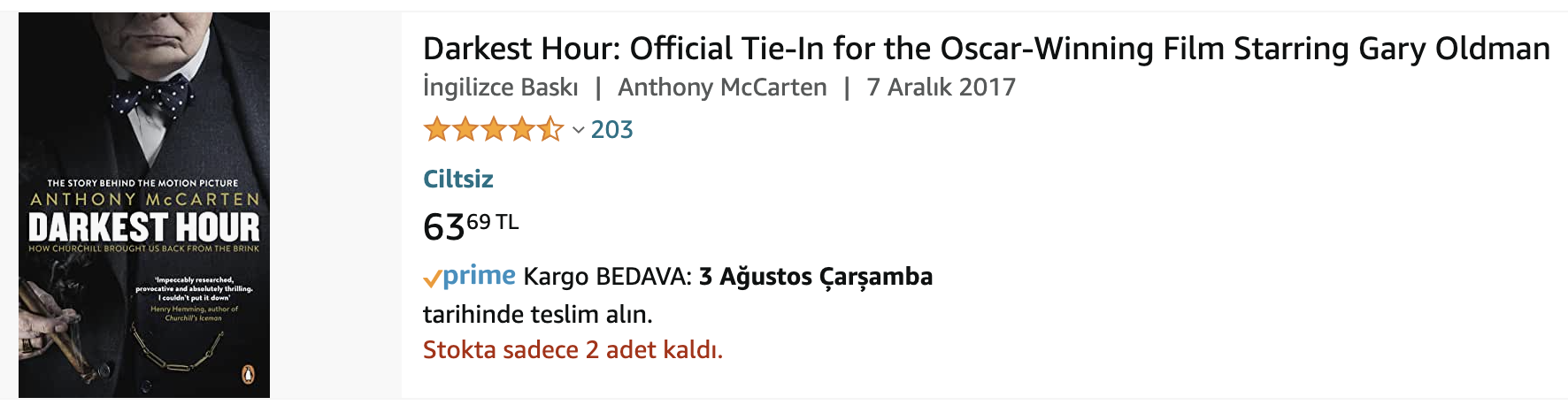Click the 7 Aralık 2017 publication date

(x=942, y=88)
